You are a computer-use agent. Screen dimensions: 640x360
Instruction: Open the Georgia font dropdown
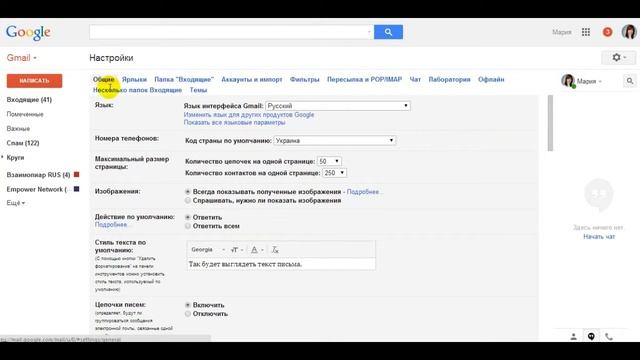(x=207, y=250)
